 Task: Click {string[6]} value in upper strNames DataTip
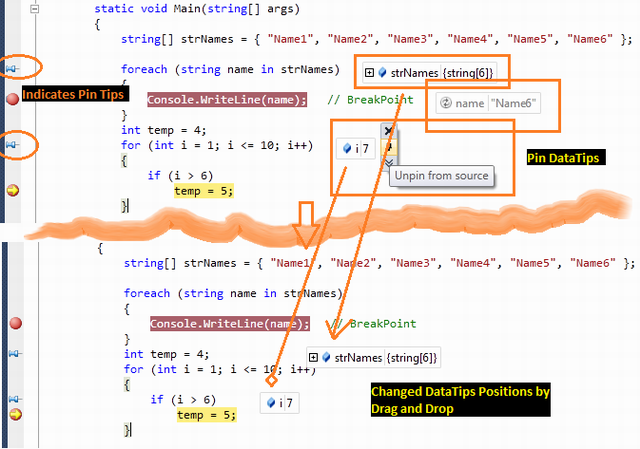[468, 73]
